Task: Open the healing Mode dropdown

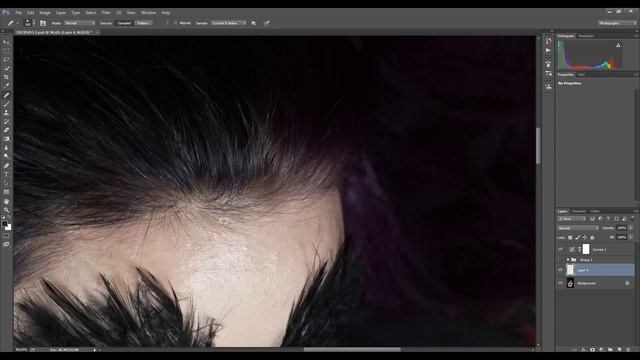Action: [80, 23]
